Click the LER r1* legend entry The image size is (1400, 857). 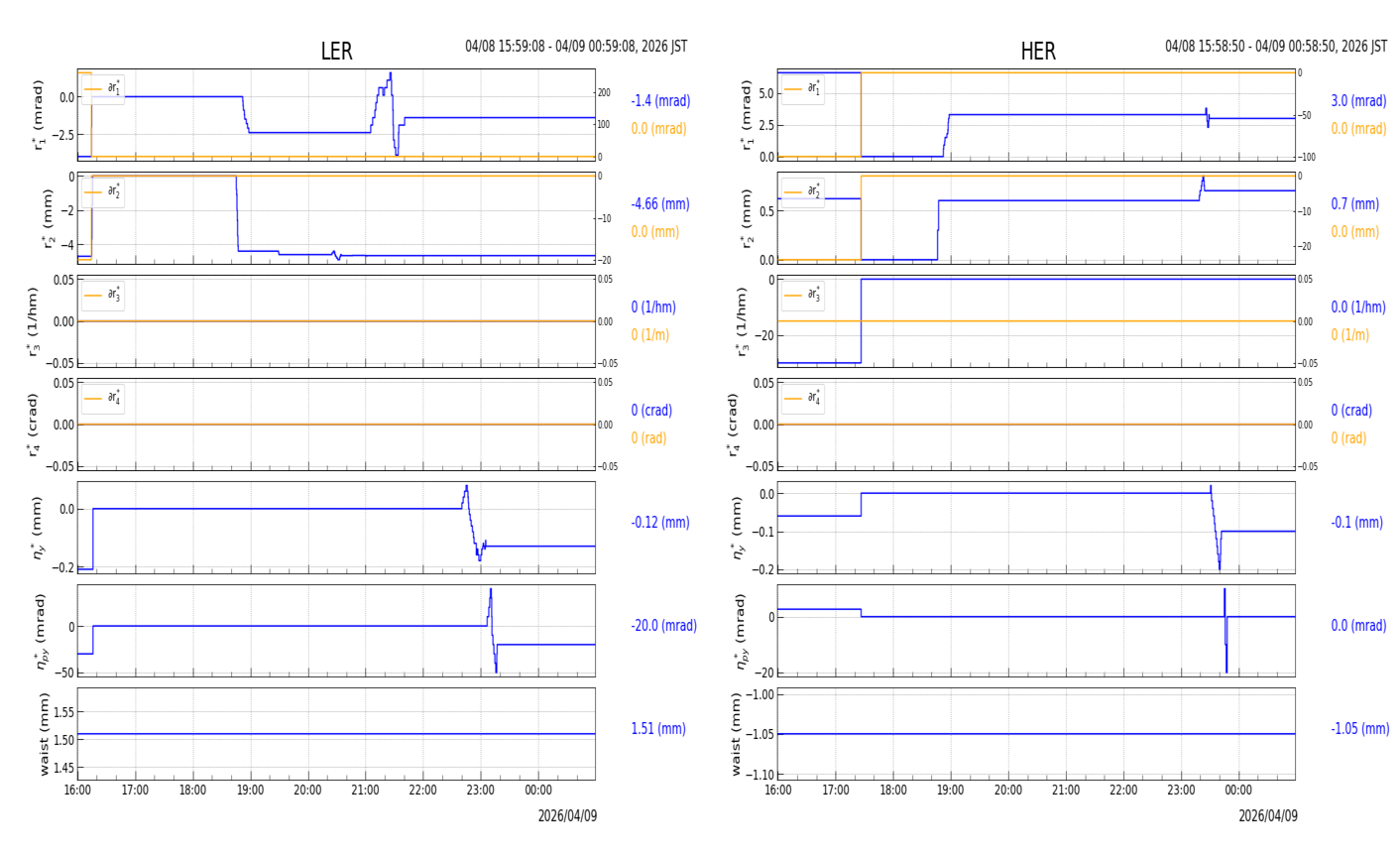pyautogui.click(x=103, y=88)
